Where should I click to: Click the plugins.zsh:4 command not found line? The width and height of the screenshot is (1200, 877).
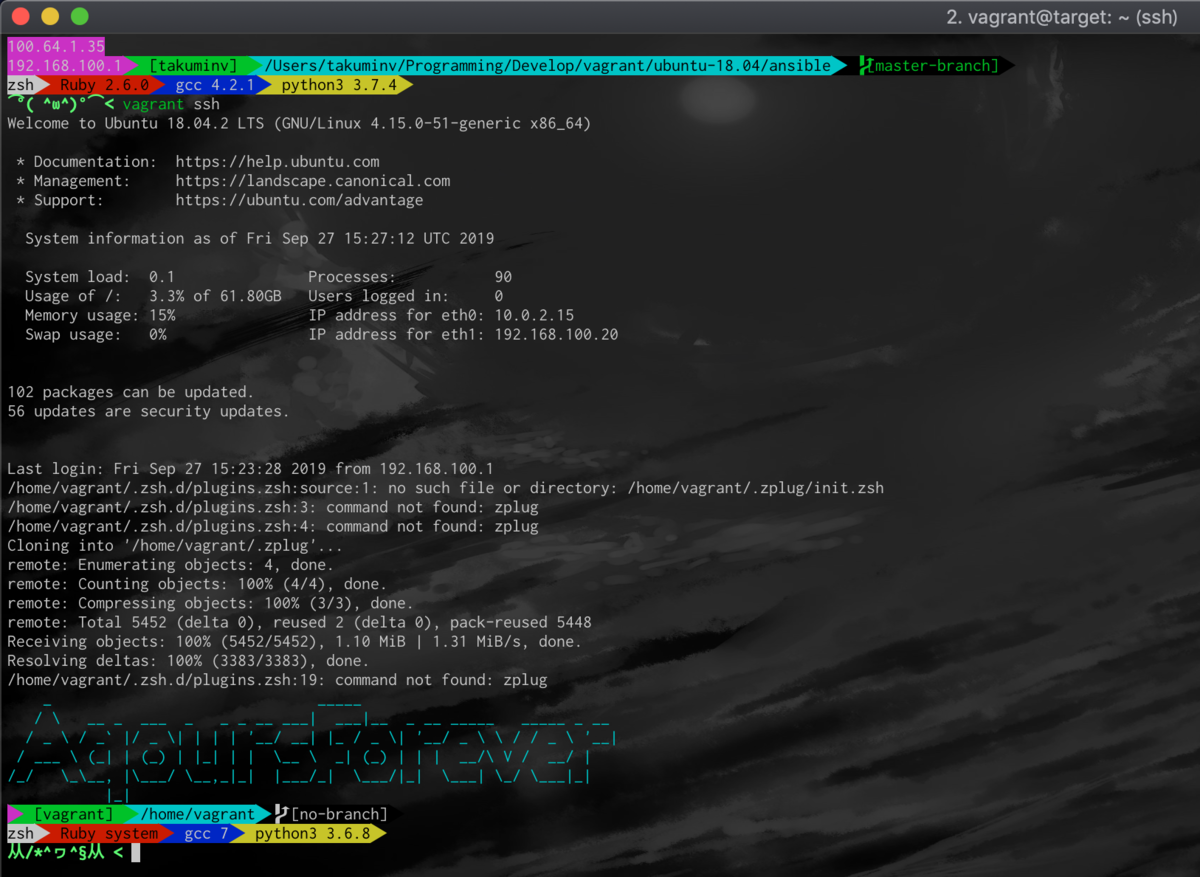(x=273, y=526)
